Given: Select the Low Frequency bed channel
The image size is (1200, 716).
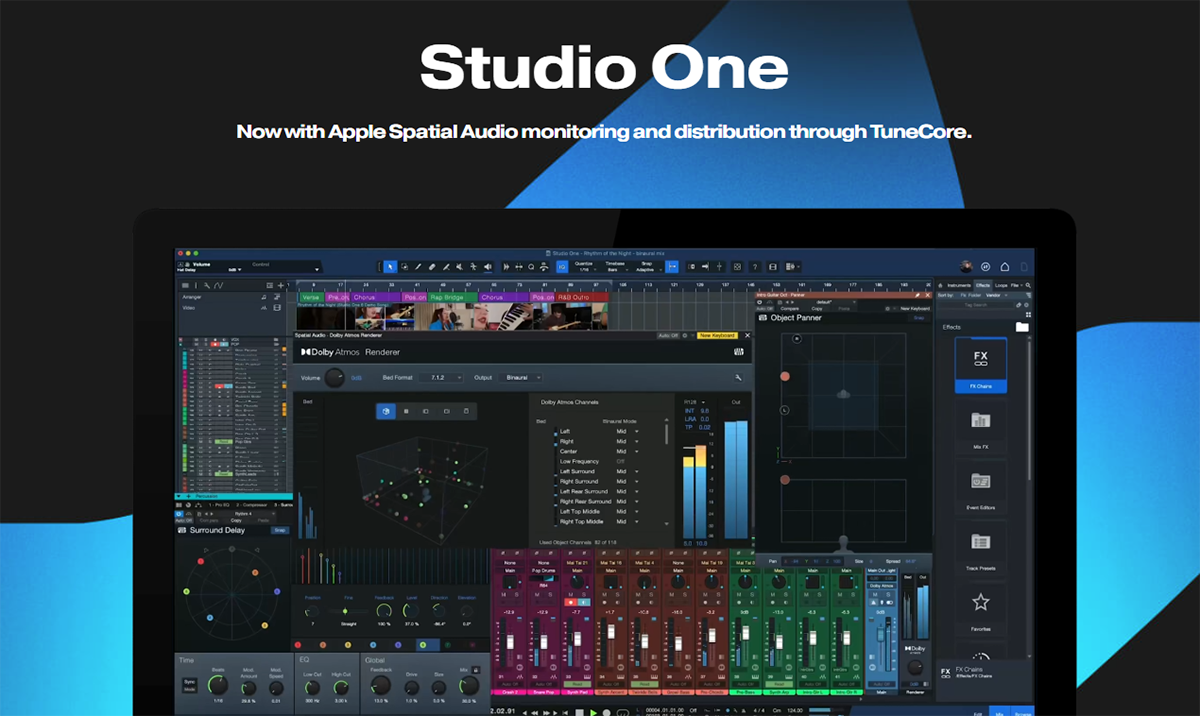Looking at the screenshot, I should pos(579,461).
